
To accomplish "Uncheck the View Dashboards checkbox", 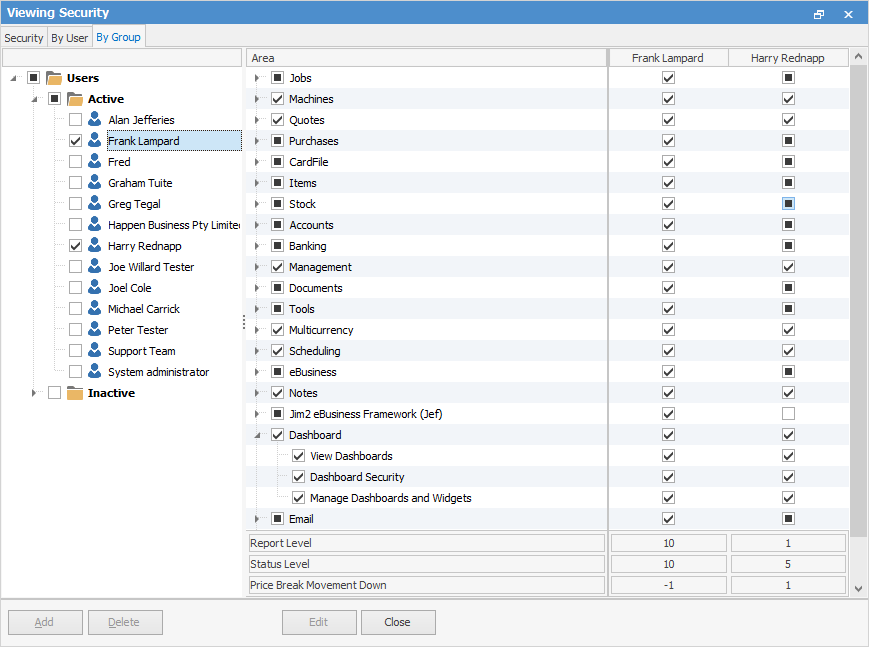I will [298, 455].
